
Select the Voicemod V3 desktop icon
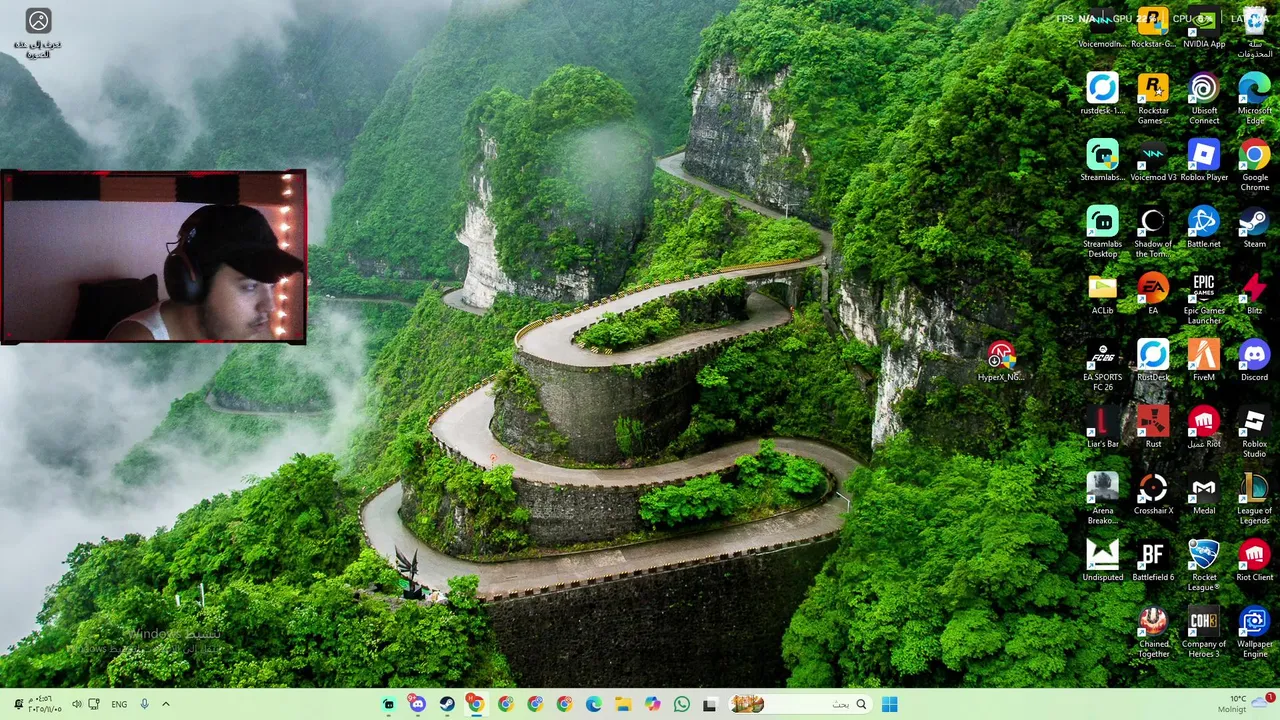(x=1153, y=161)
